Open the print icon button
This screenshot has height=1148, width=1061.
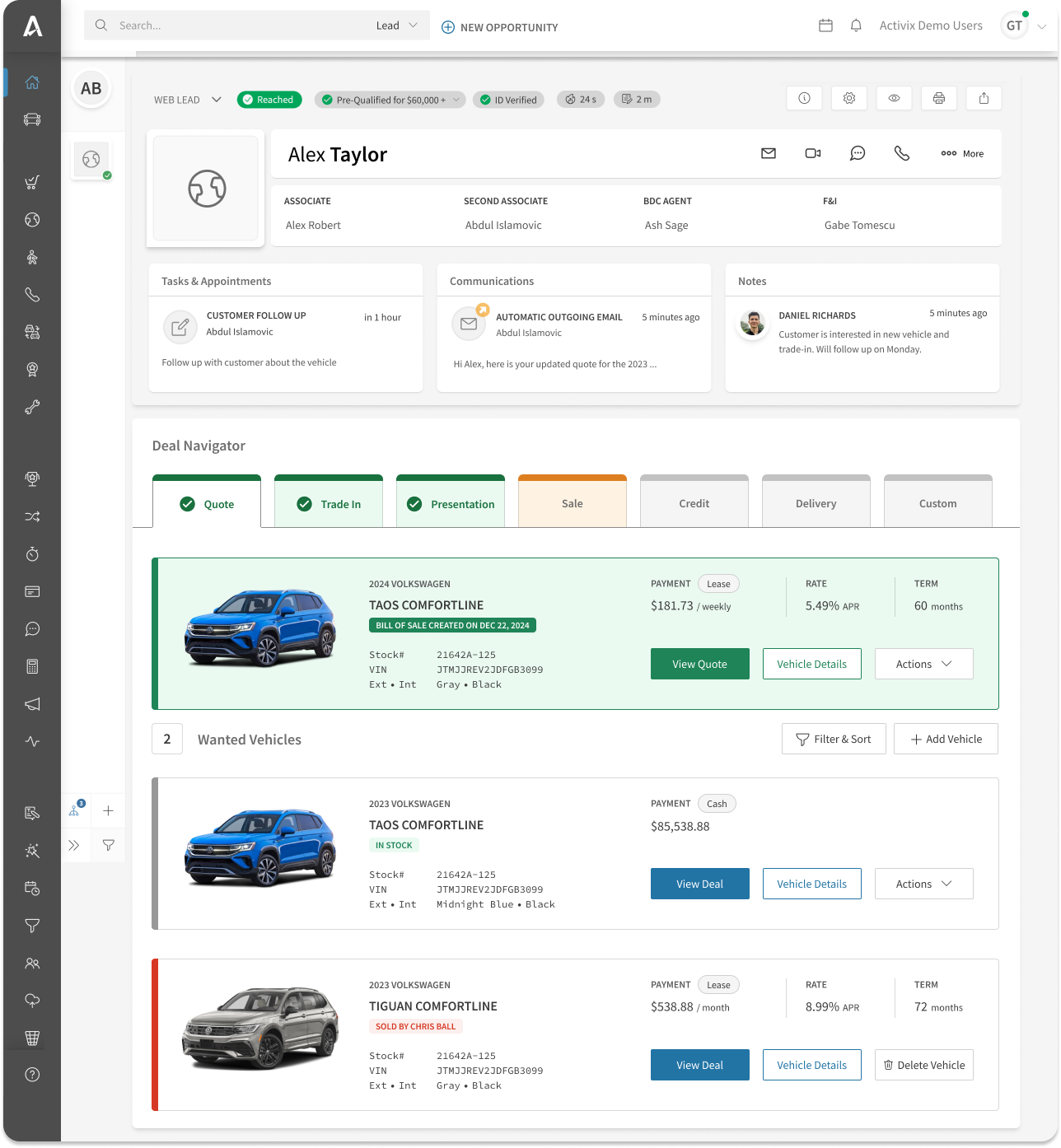tap(938, 98)
